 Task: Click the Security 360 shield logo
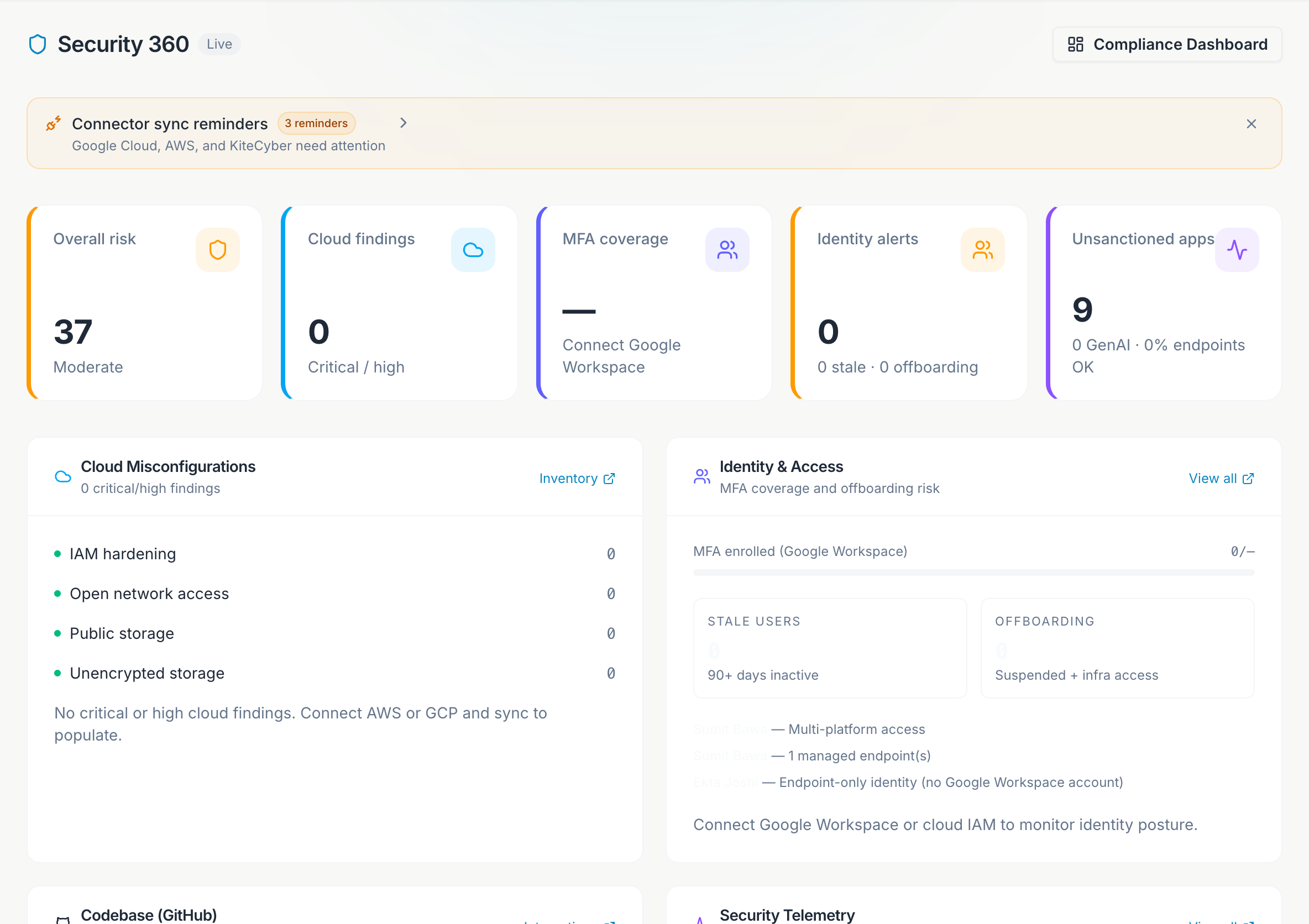tap(38, 44)
